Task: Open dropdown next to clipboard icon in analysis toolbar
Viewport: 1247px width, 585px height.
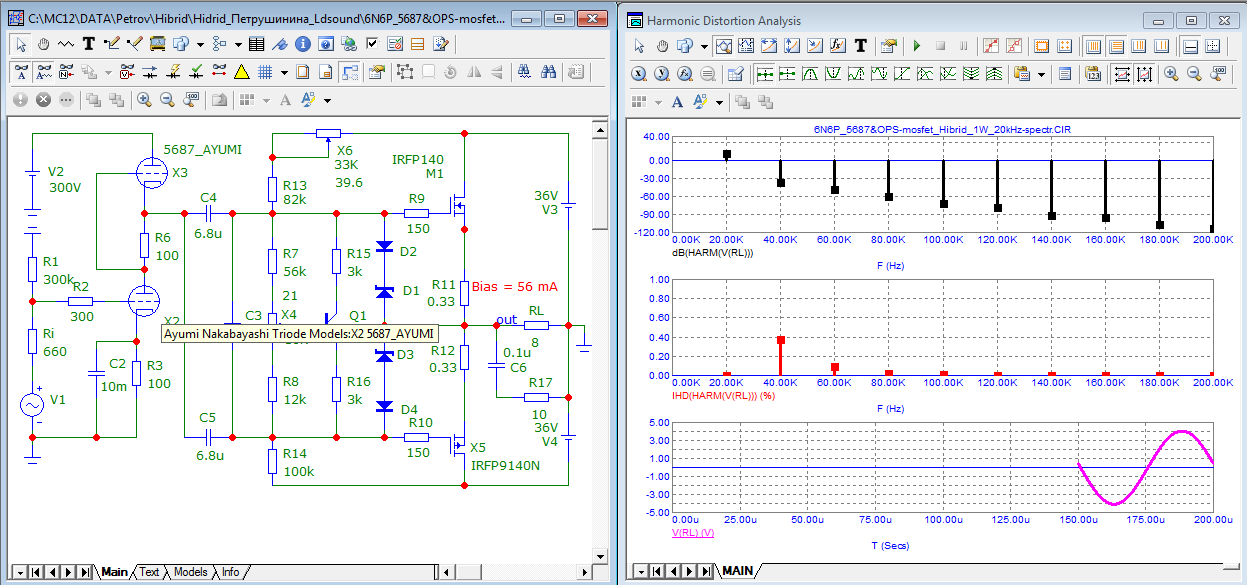Action: tap(1041, 74)
